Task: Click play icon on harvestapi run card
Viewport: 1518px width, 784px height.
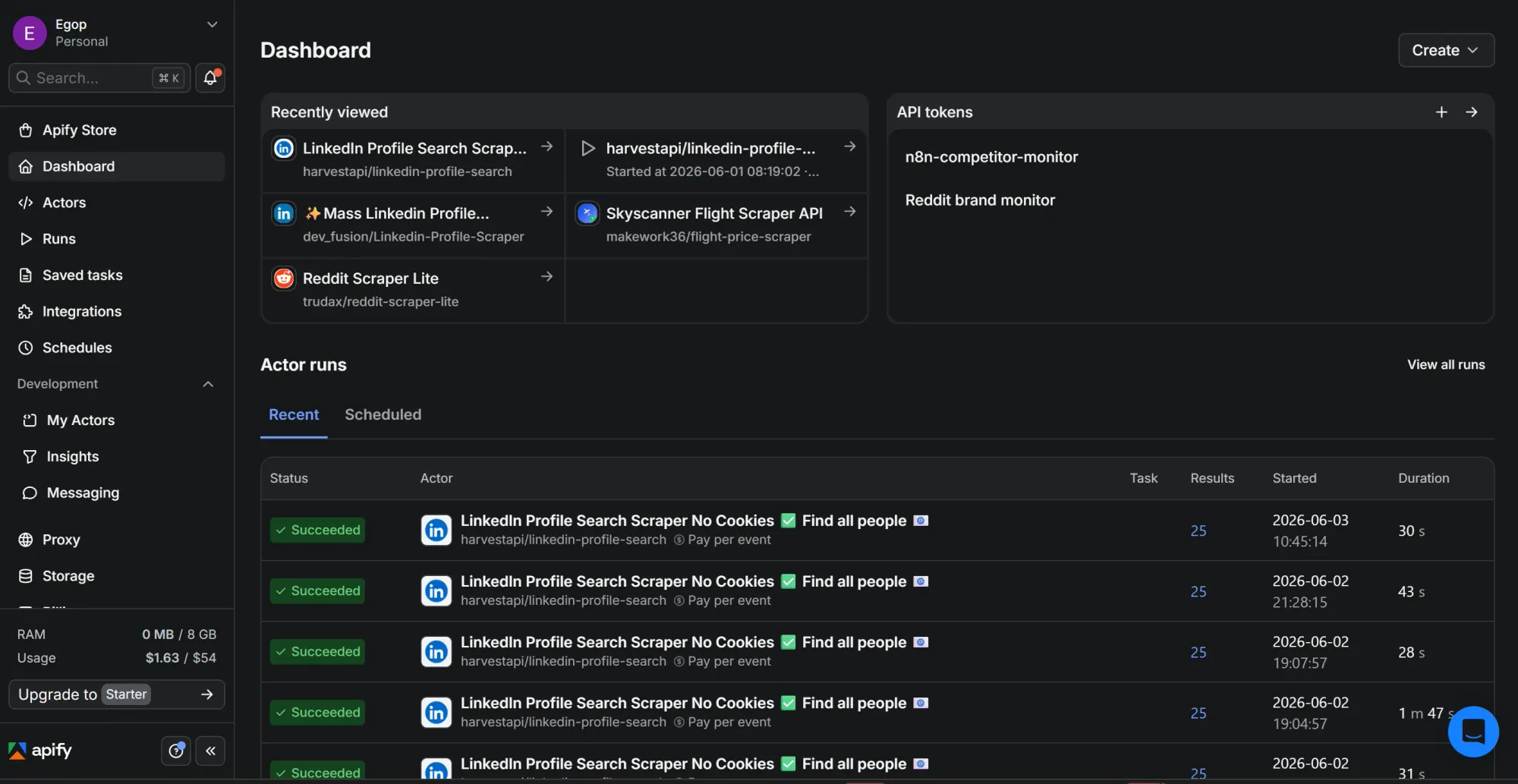Action: coord(587,148)
